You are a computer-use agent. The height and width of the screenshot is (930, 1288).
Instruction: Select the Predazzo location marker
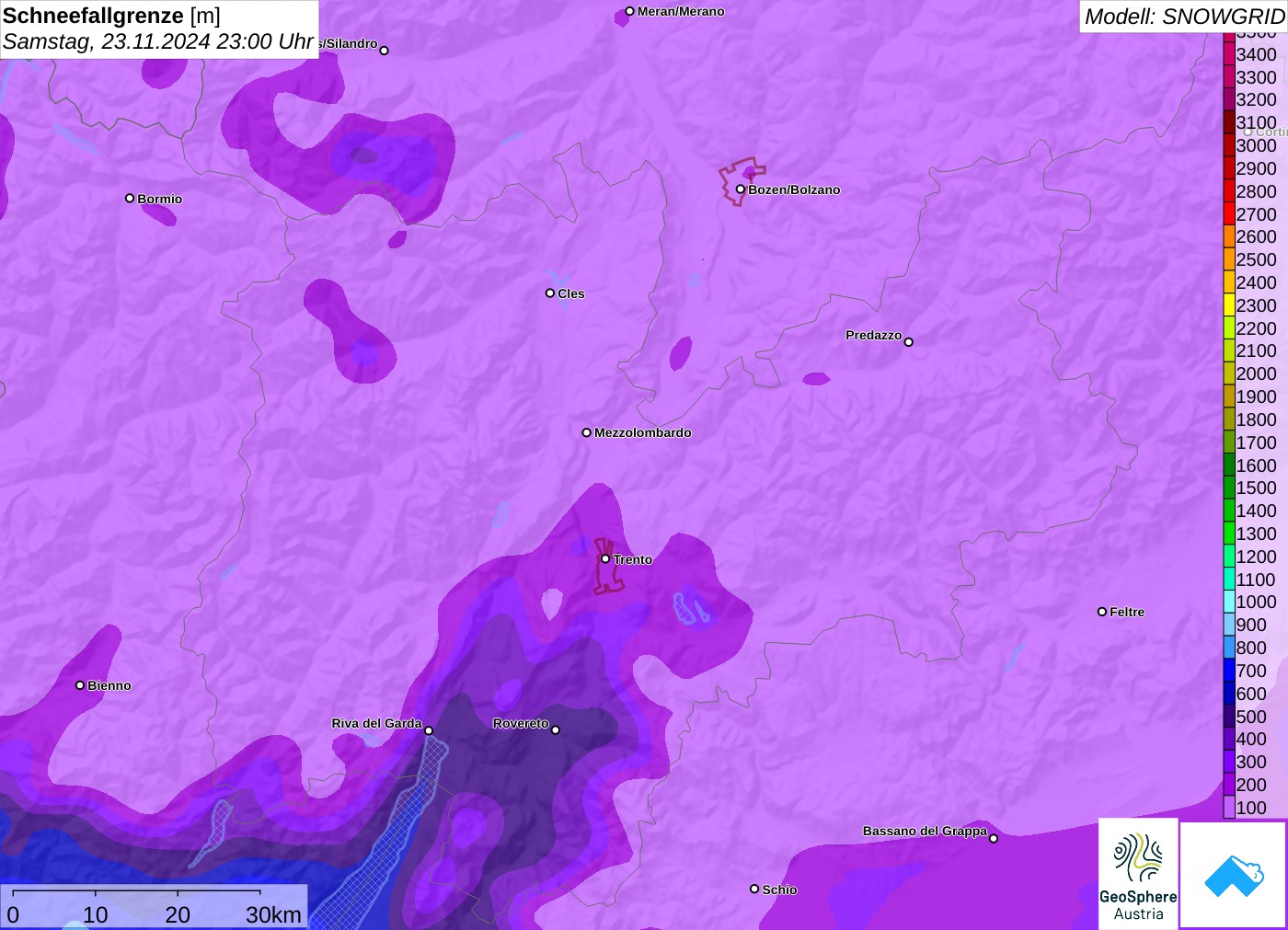[x=909, y=342]
